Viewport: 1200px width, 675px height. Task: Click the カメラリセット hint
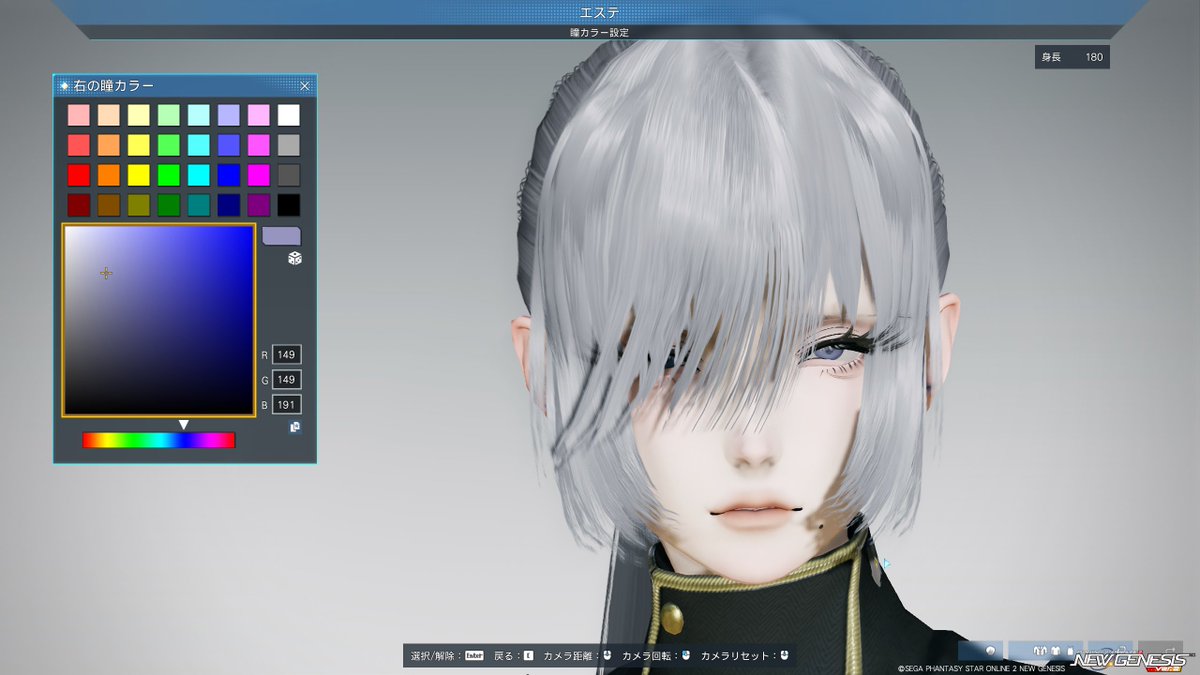point(746,656)
